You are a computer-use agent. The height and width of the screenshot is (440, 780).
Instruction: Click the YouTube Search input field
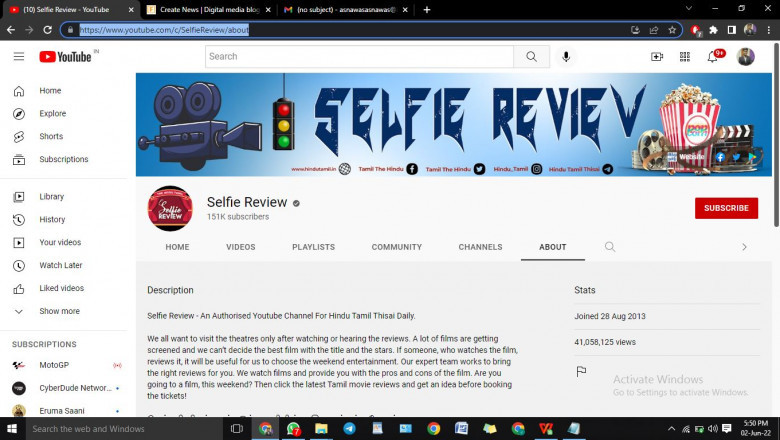(x=359, y=57)
